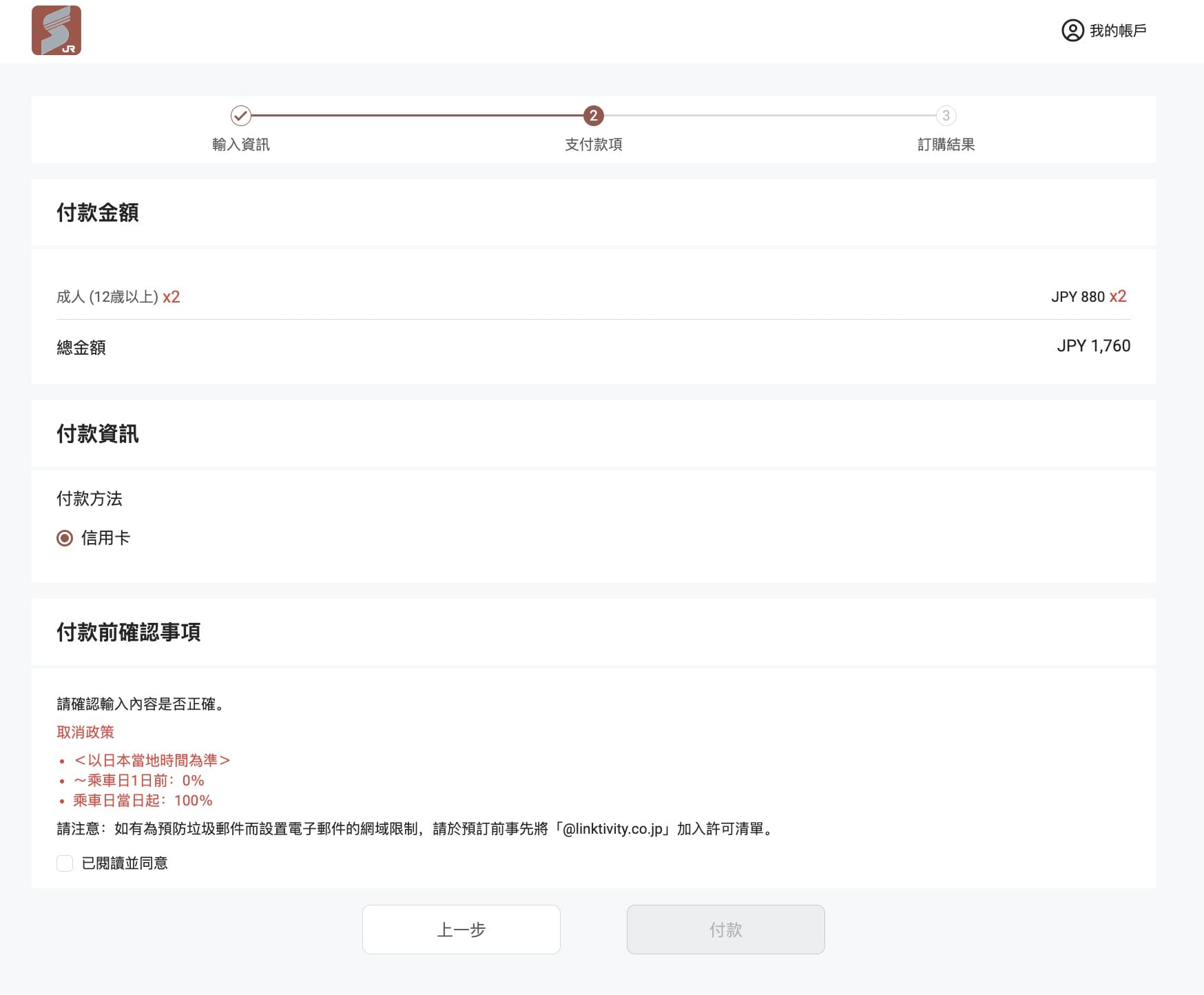Check the 已閱讀並同意 checkbox

pyautogui.click(x=65, y=863)
